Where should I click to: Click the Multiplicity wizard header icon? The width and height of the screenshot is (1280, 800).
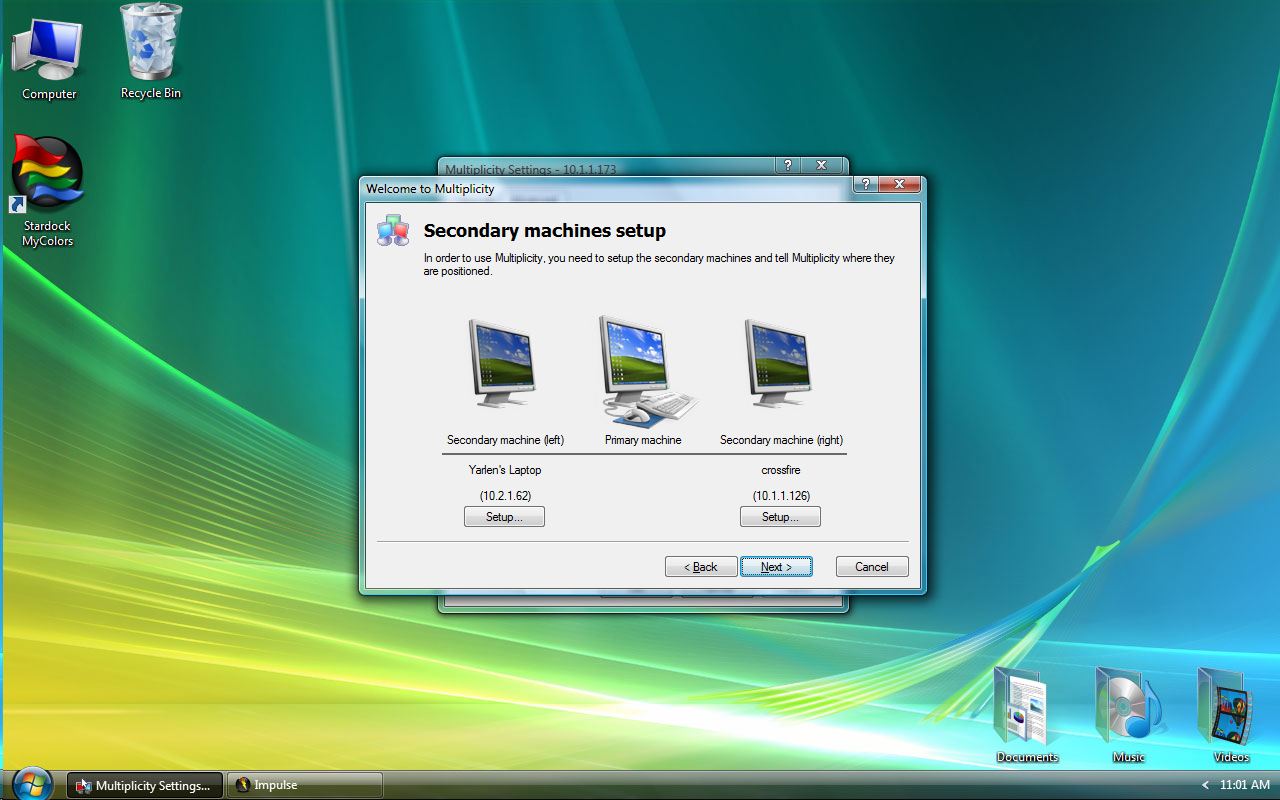tap(393, 230)
